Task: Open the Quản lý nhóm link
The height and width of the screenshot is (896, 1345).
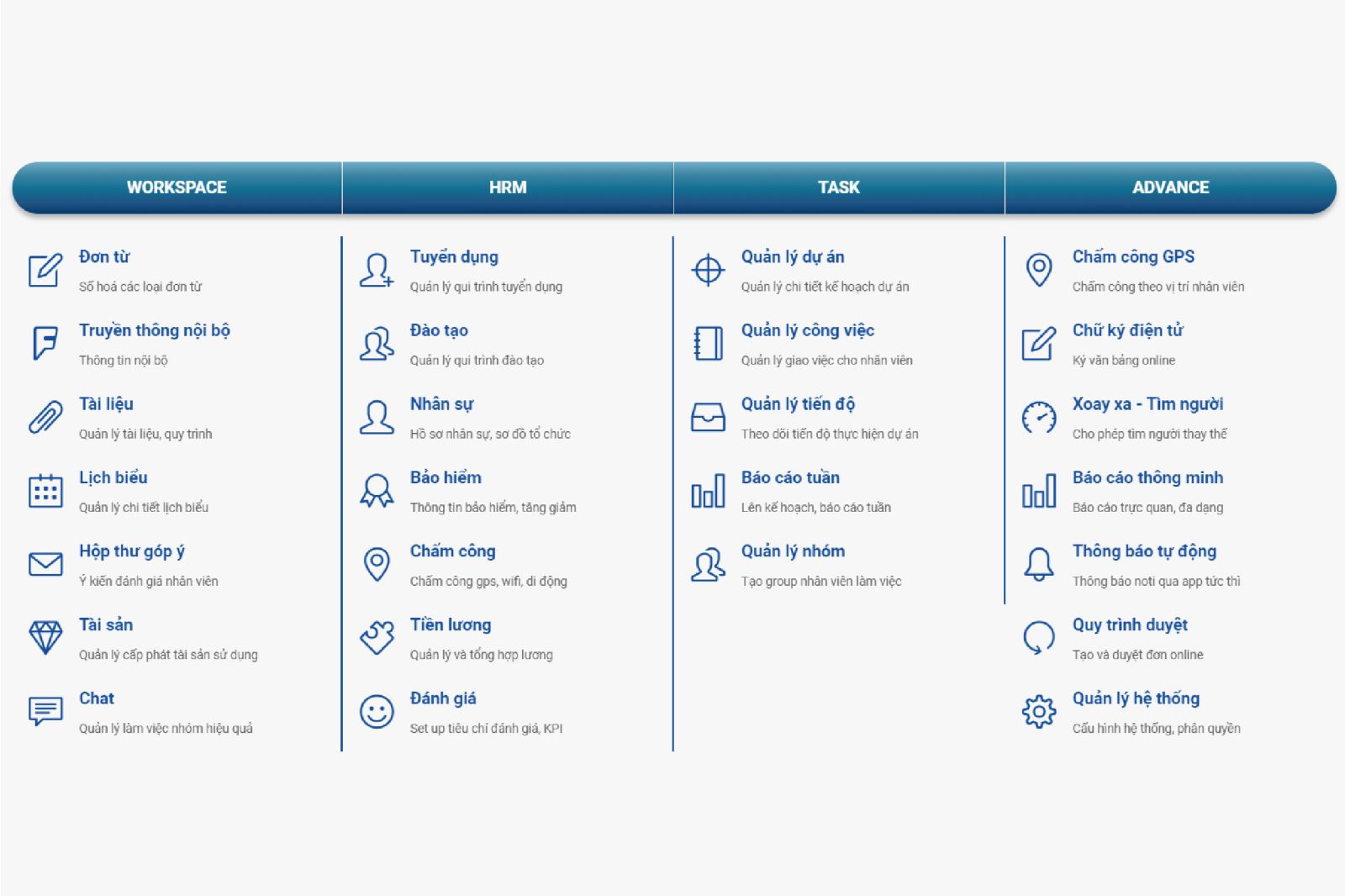Action: [793, 551]
